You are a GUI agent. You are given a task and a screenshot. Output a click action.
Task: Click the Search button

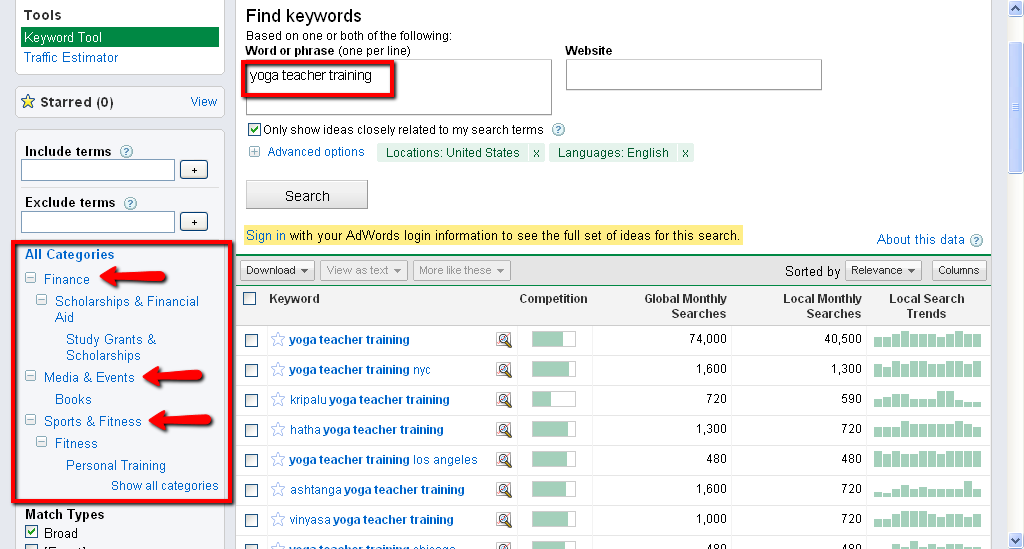point(307,195)
